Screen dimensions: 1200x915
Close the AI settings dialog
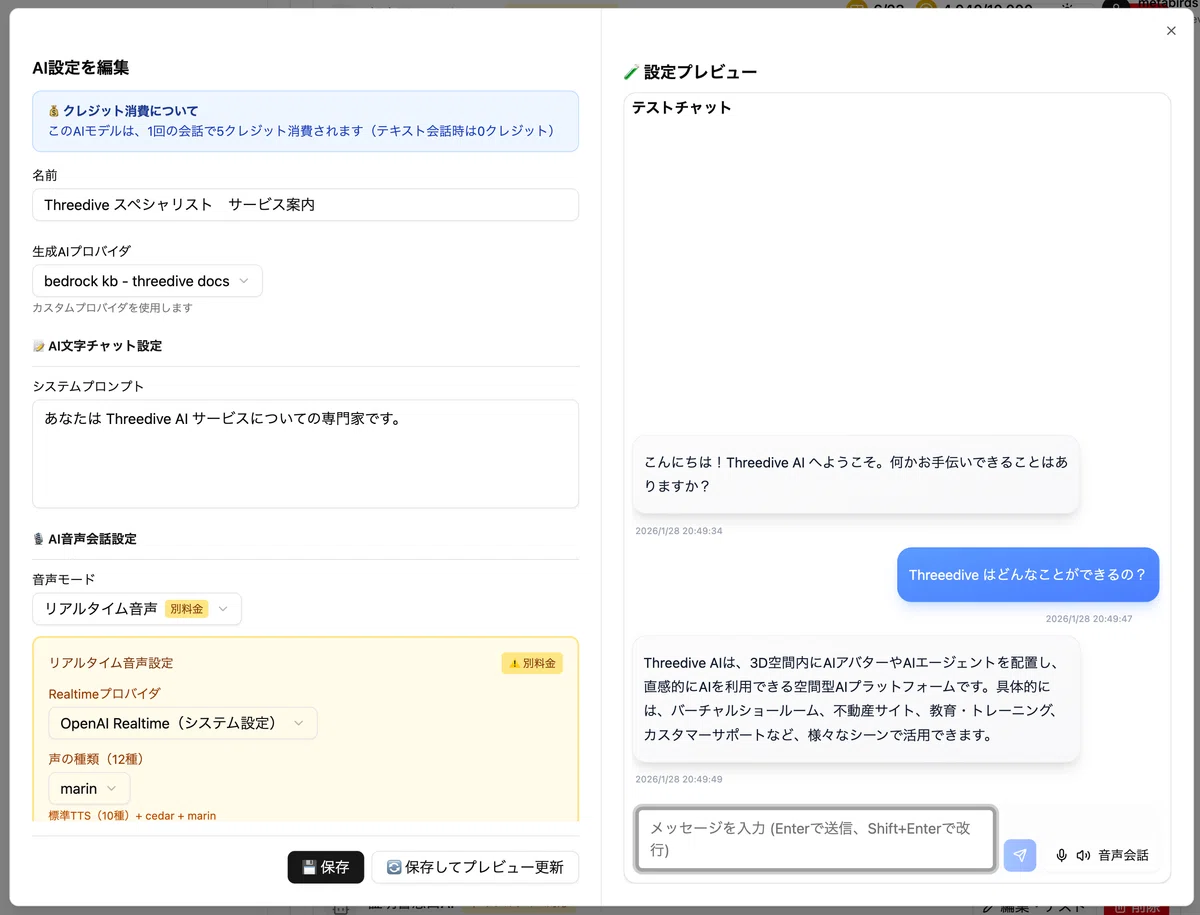[x=1171, y=31]
